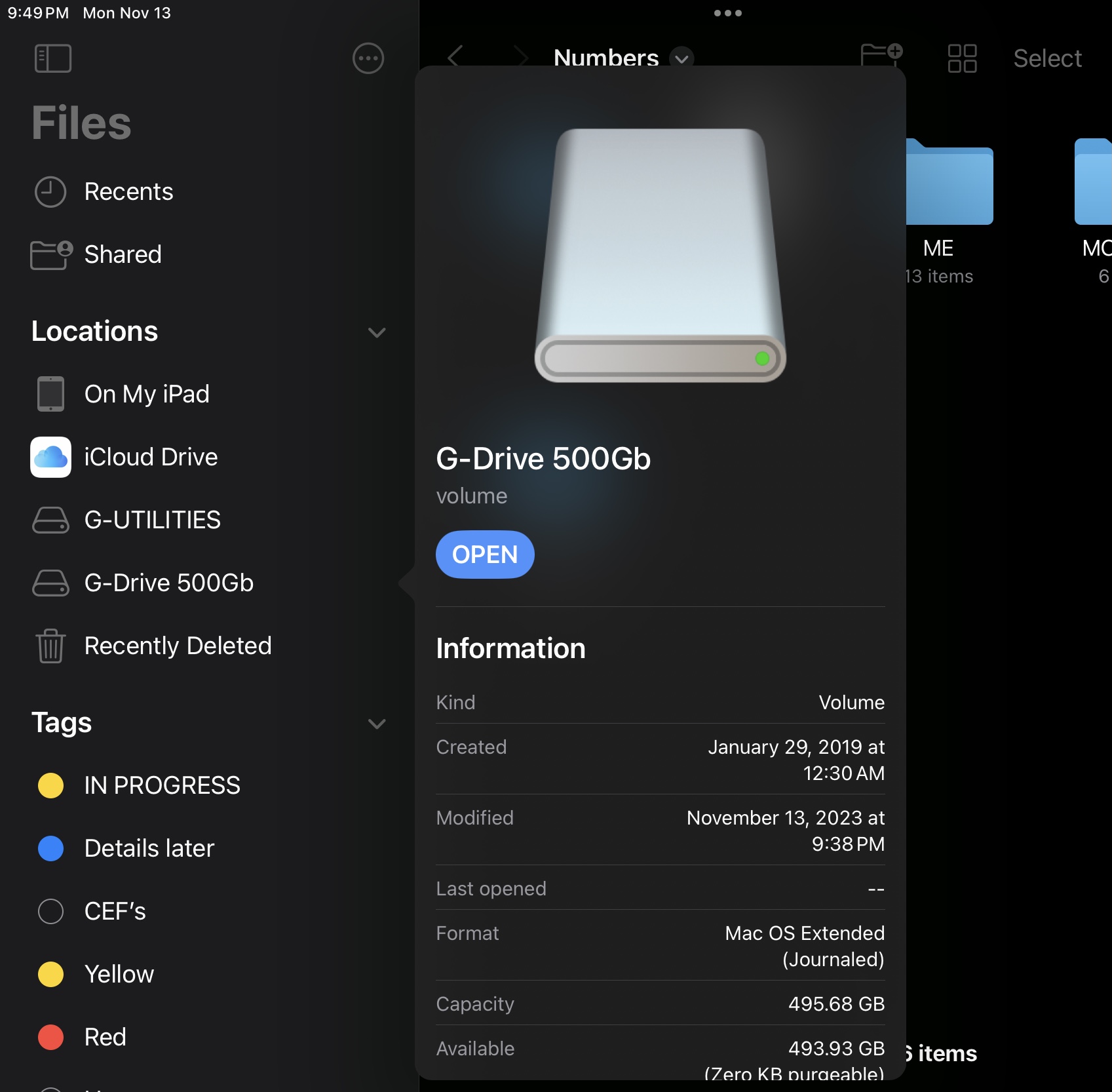Click the empty CEF's tag circle

pos(50,911)
